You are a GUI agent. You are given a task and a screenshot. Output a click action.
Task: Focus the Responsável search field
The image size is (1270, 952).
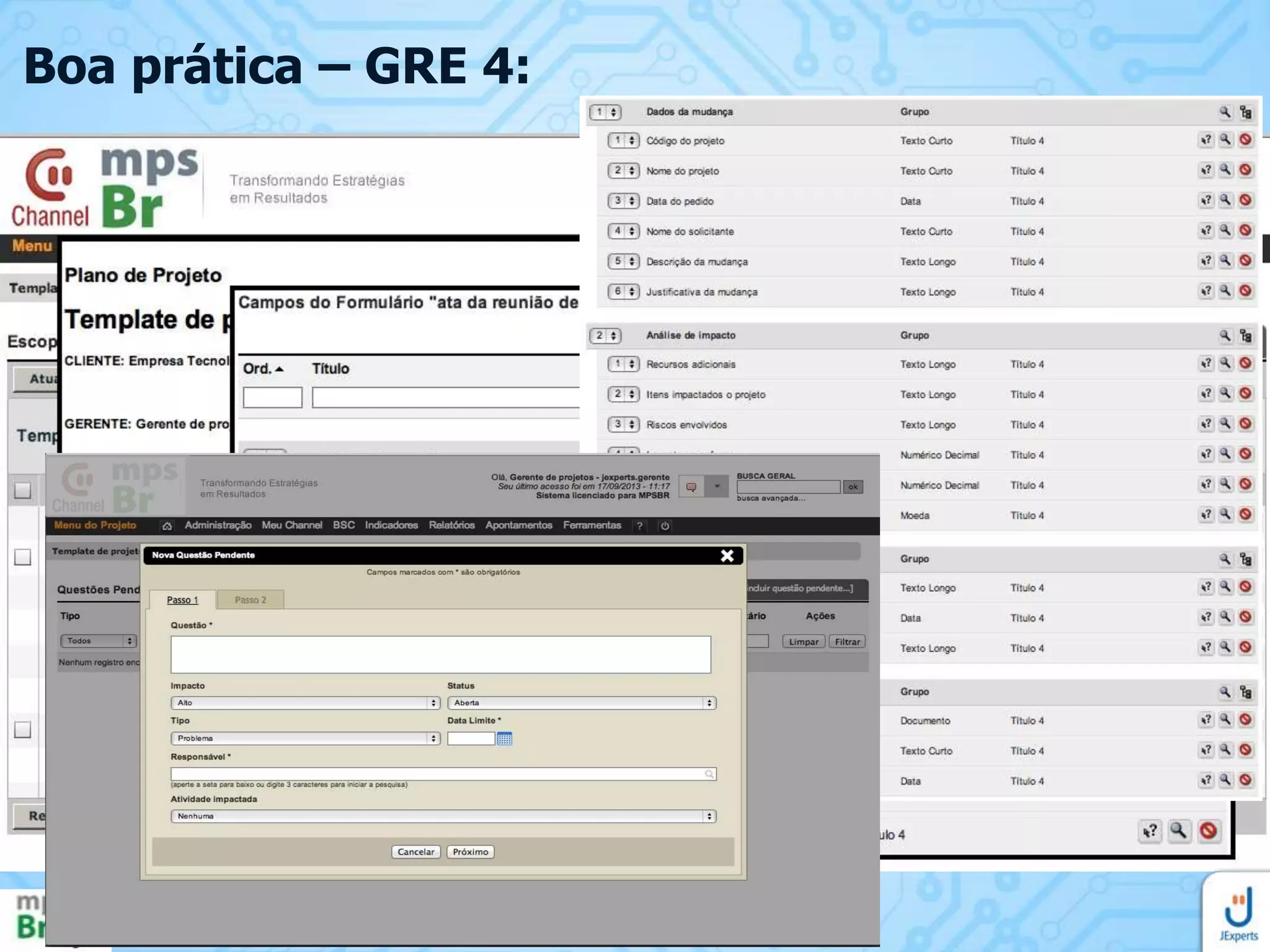[x=443, y=774]
